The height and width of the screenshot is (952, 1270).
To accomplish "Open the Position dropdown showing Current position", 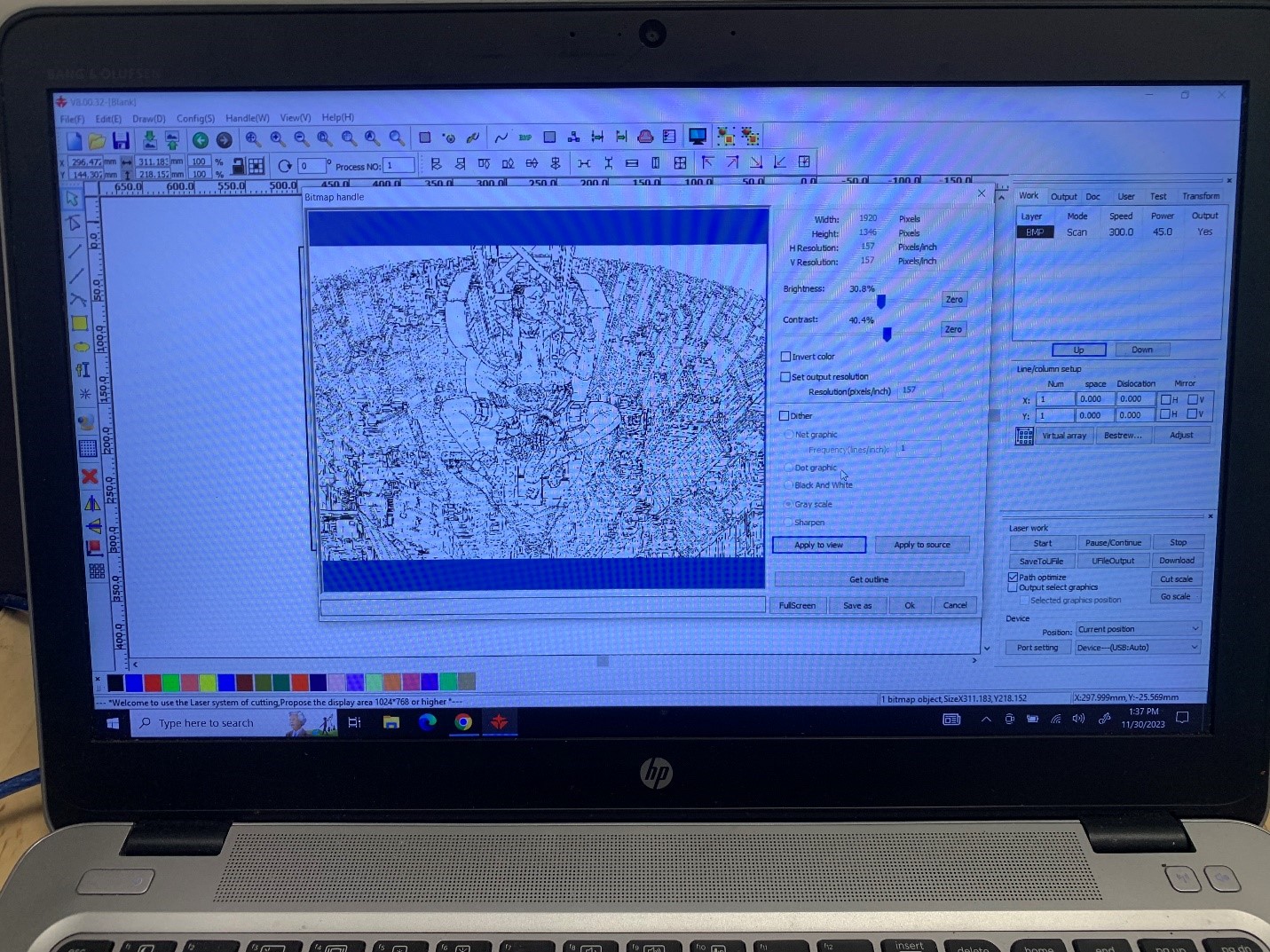I will coord(1138,629).
